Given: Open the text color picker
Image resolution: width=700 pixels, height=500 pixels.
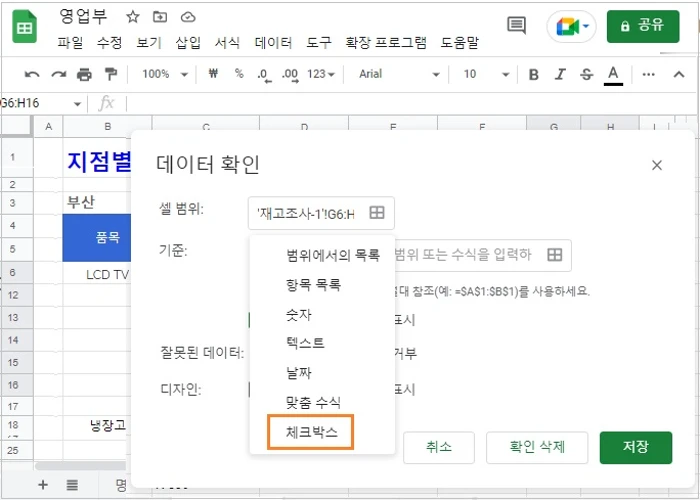Looking at the screenshot, I should pyautogui.click(x=613, y=75).
